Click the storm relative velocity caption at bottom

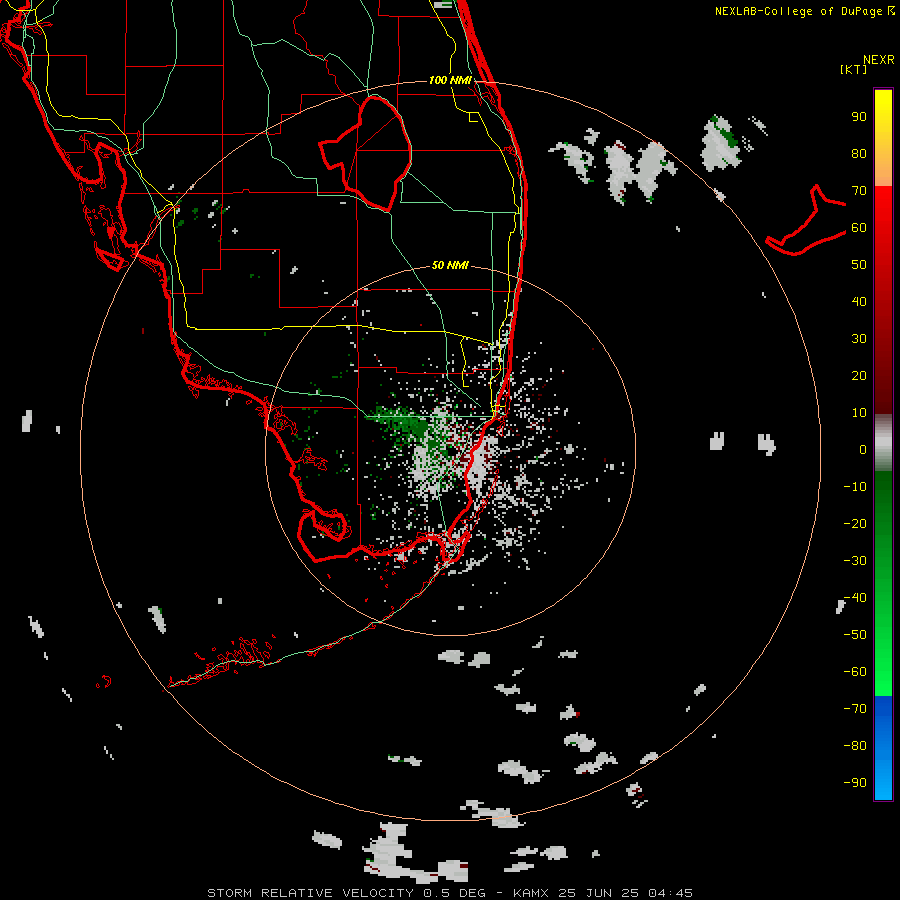[x=450, y=893]
